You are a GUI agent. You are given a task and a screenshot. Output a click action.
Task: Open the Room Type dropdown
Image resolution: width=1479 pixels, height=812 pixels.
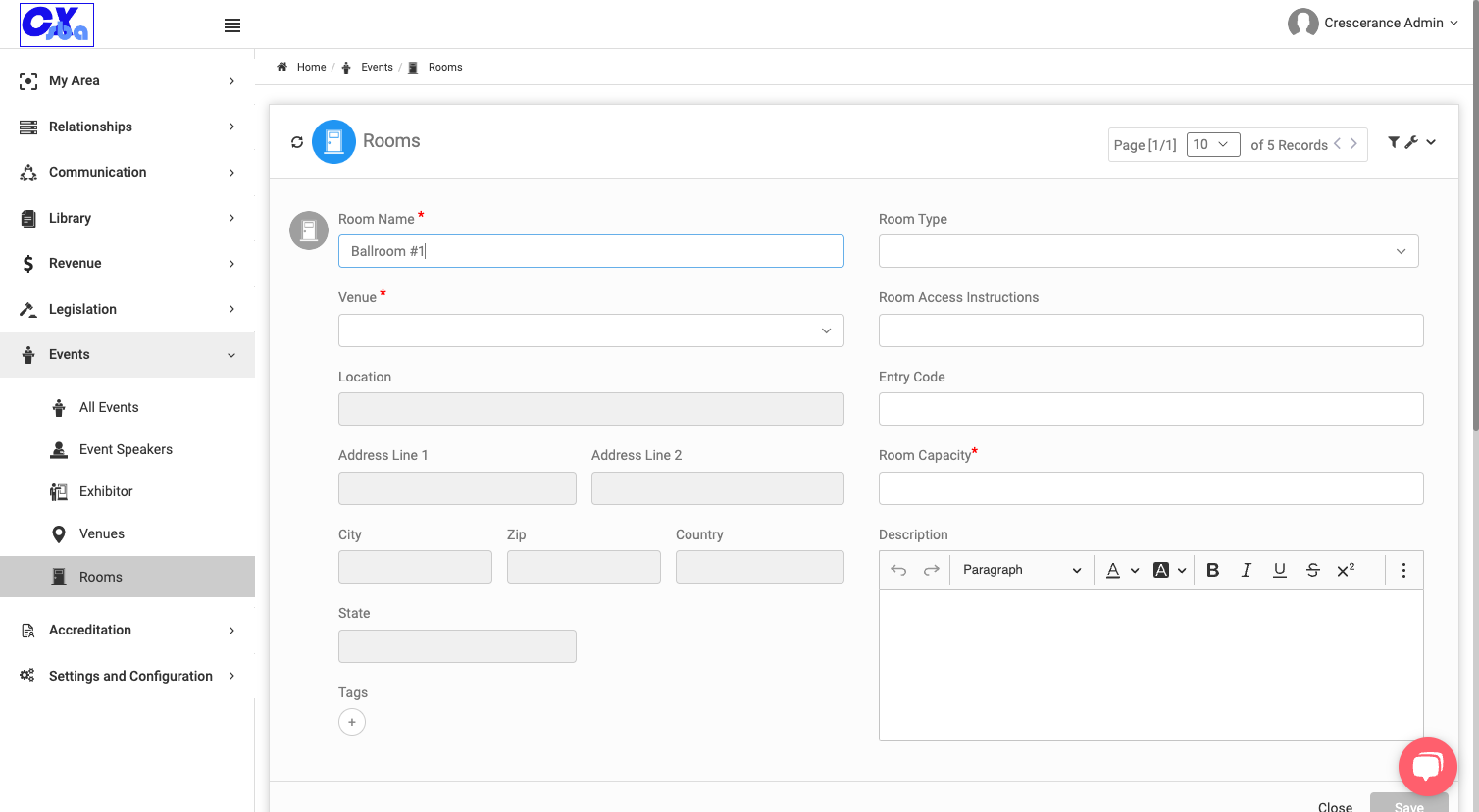[1148, 251]
